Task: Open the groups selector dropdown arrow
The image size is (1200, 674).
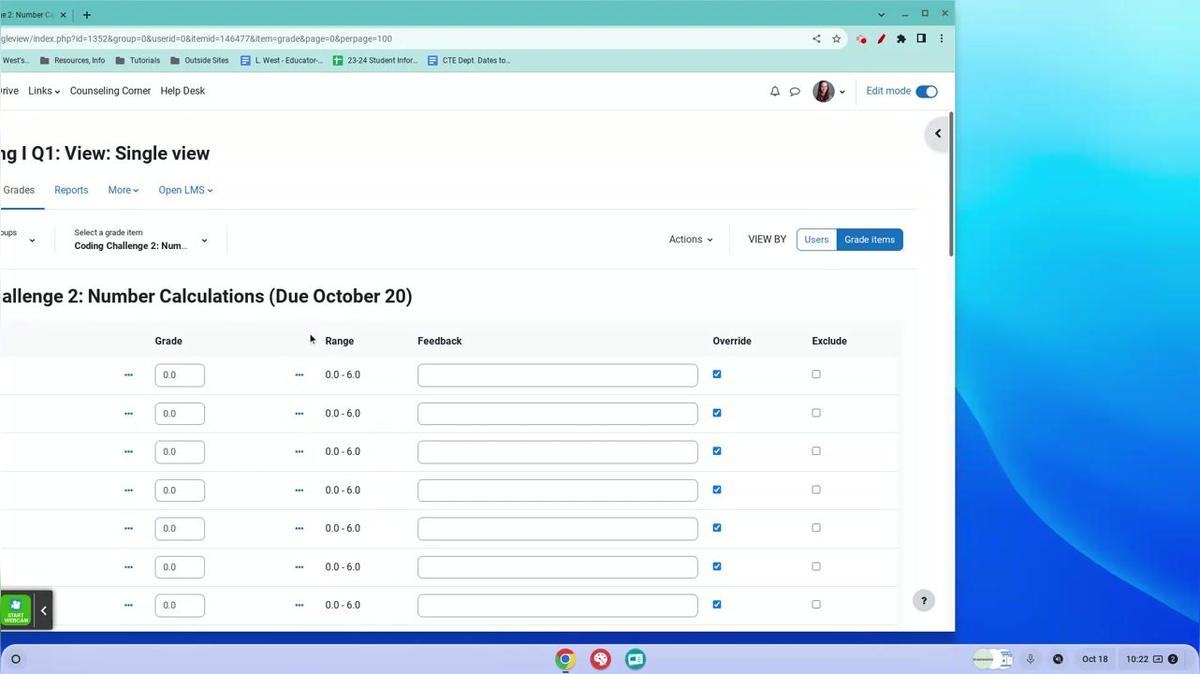Action: pos(32,240)
